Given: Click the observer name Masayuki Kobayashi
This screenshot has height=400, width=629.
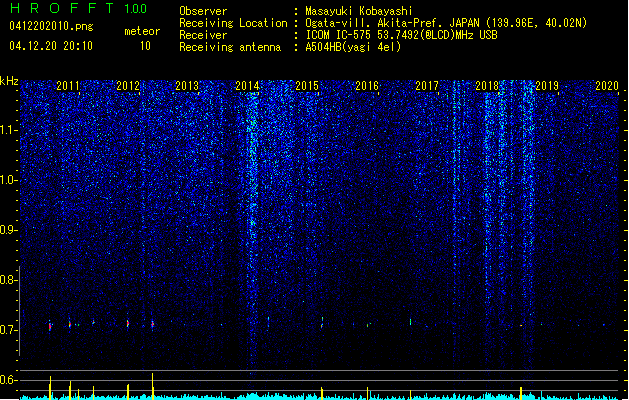Looking at the screenshot, I should [359, 11].
